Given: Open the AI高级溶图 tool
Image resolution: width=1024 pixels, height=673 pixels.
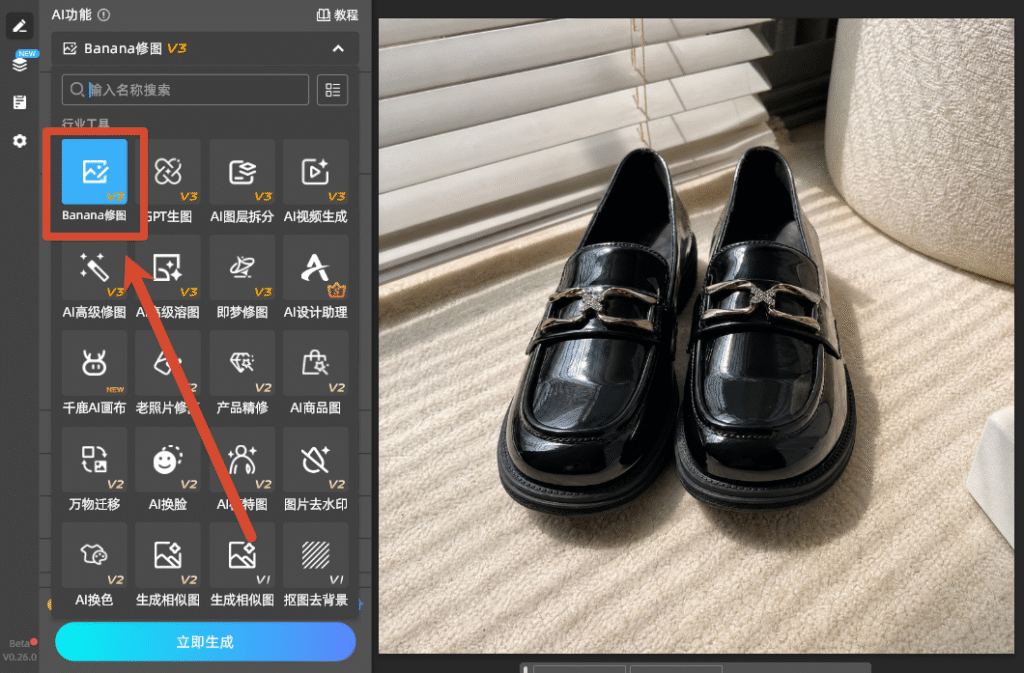Looking at the screenshot, I should (x=168, y=267).
